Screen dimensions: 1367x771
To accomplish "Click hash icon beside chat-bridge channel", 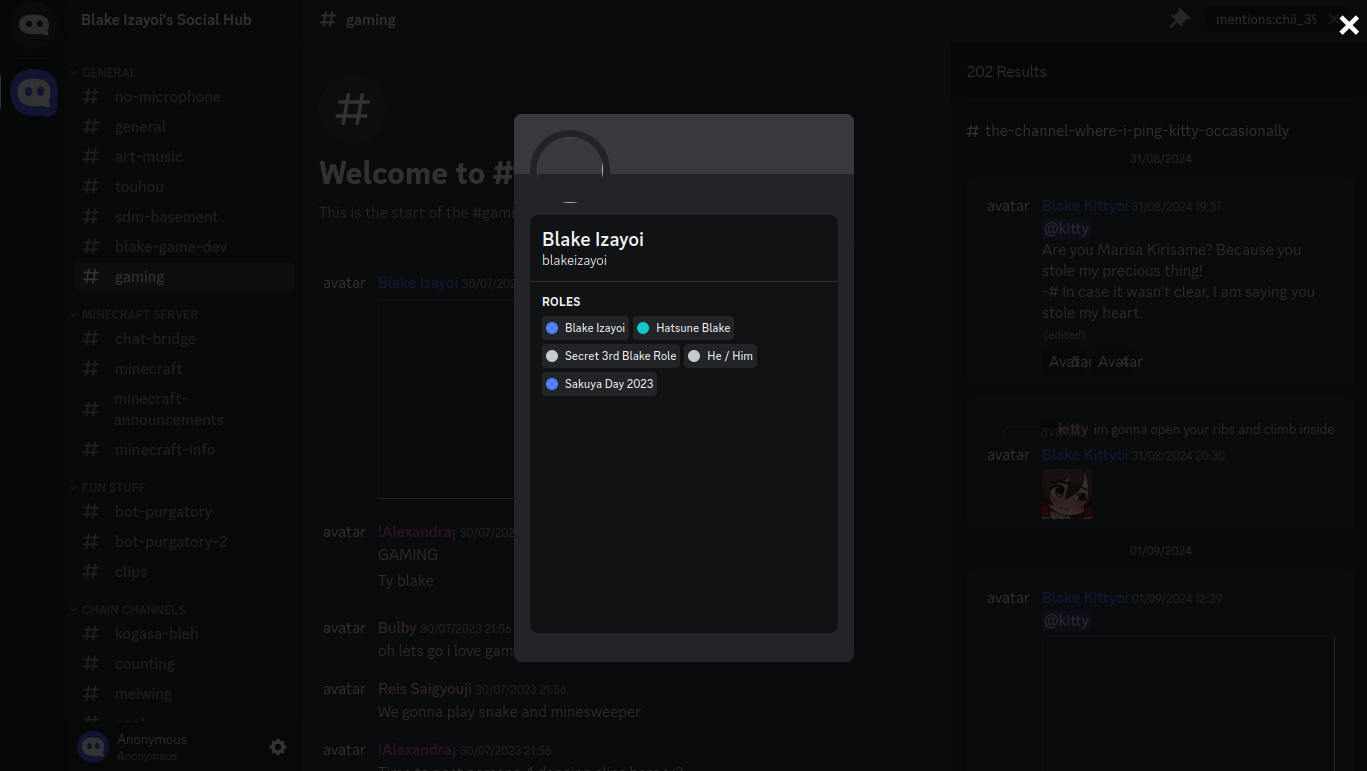I will pos(91,339).
